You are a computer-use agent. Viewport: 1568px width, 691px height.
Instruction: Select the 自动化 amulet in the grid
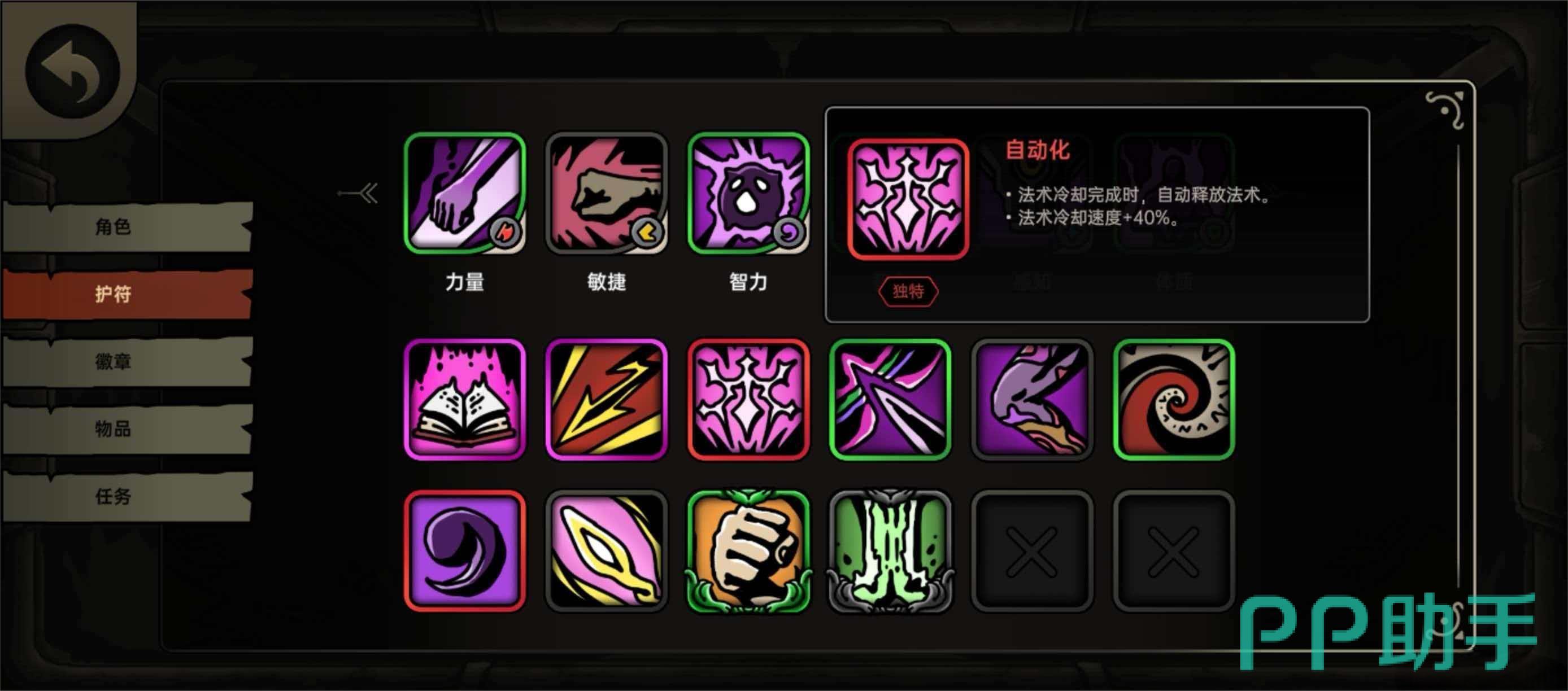coord(748,400)
